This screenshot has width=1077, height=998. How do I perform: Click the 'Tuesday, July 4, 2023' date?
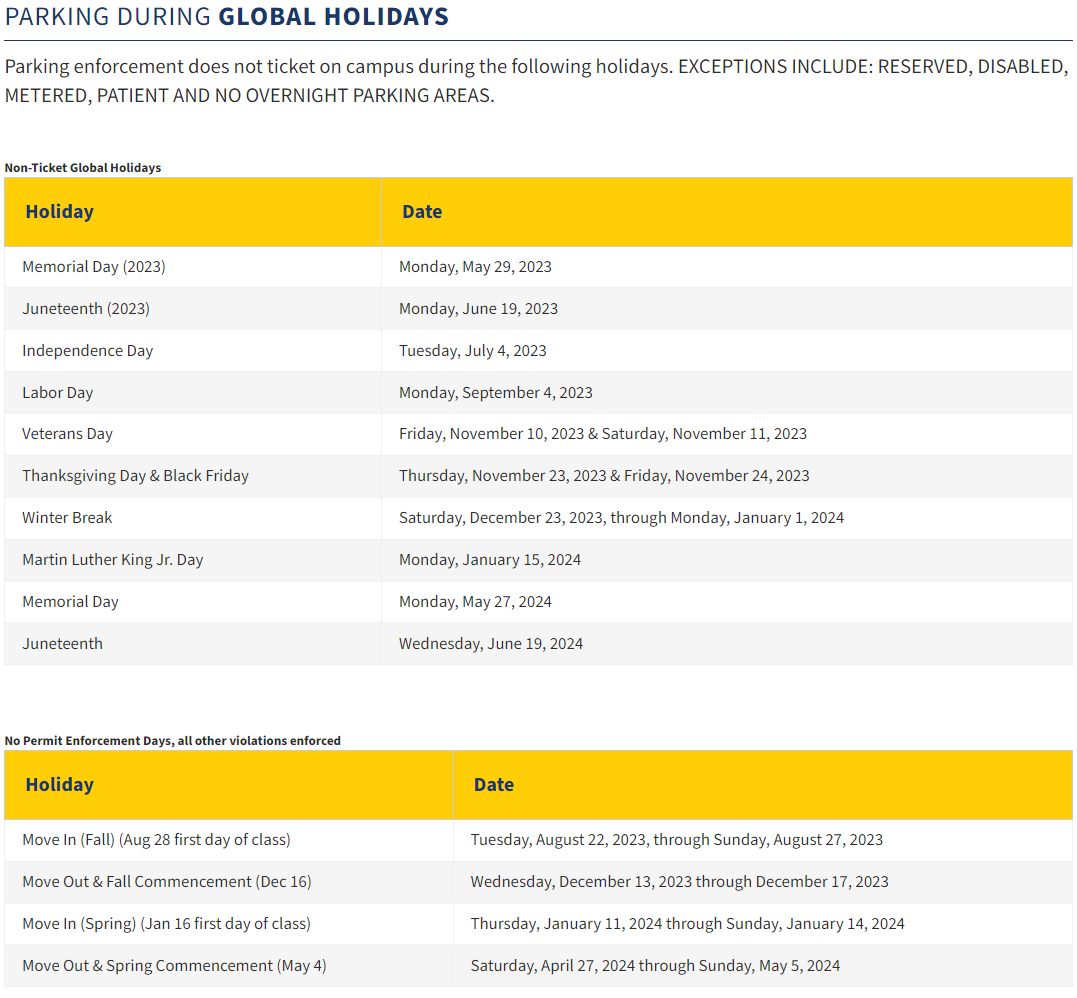(473, 351)
